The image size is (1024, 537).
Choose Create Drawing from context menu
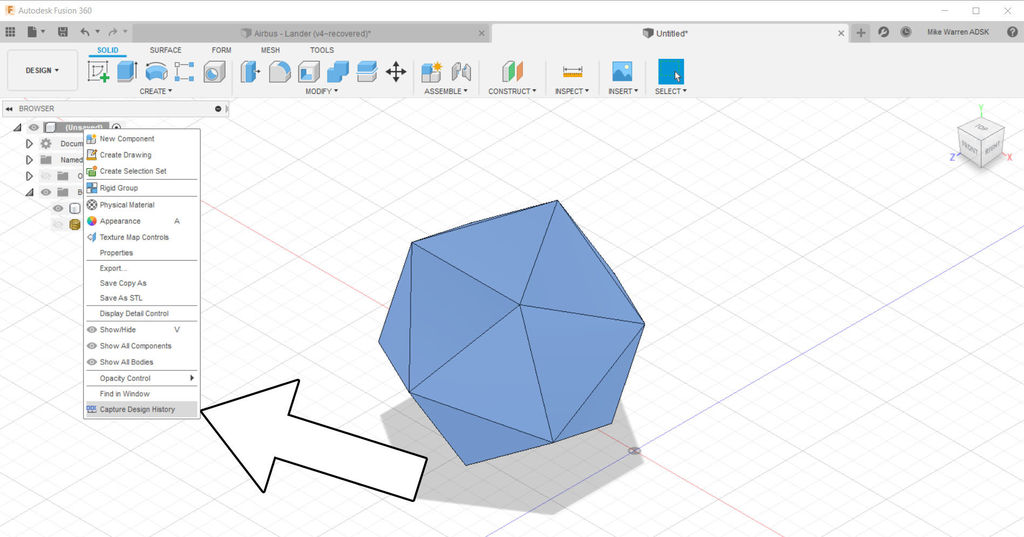pyautogui.click(x=142, y=155)
